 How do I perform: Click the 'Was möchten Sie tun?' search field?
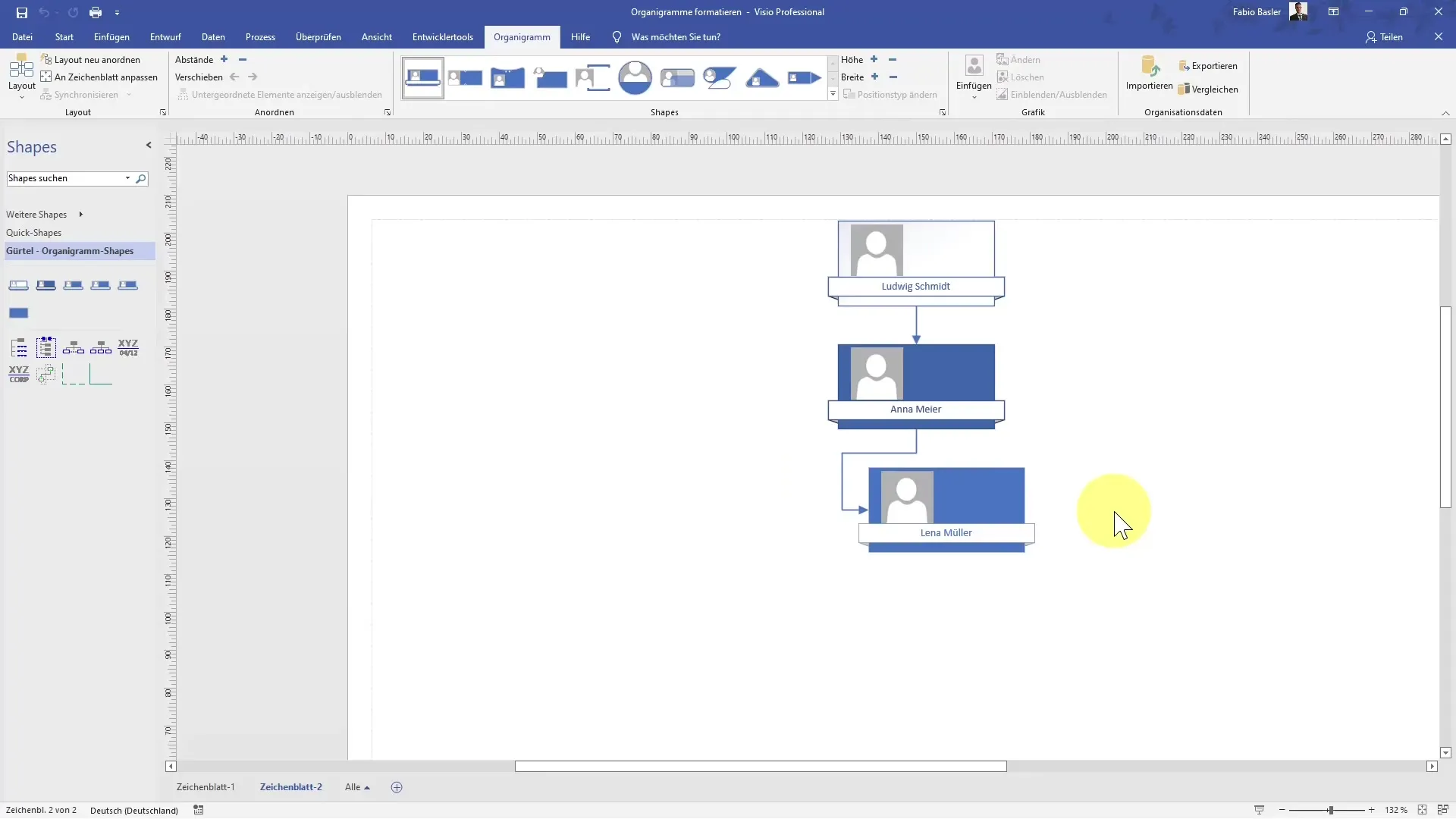(x=676, y=36)
